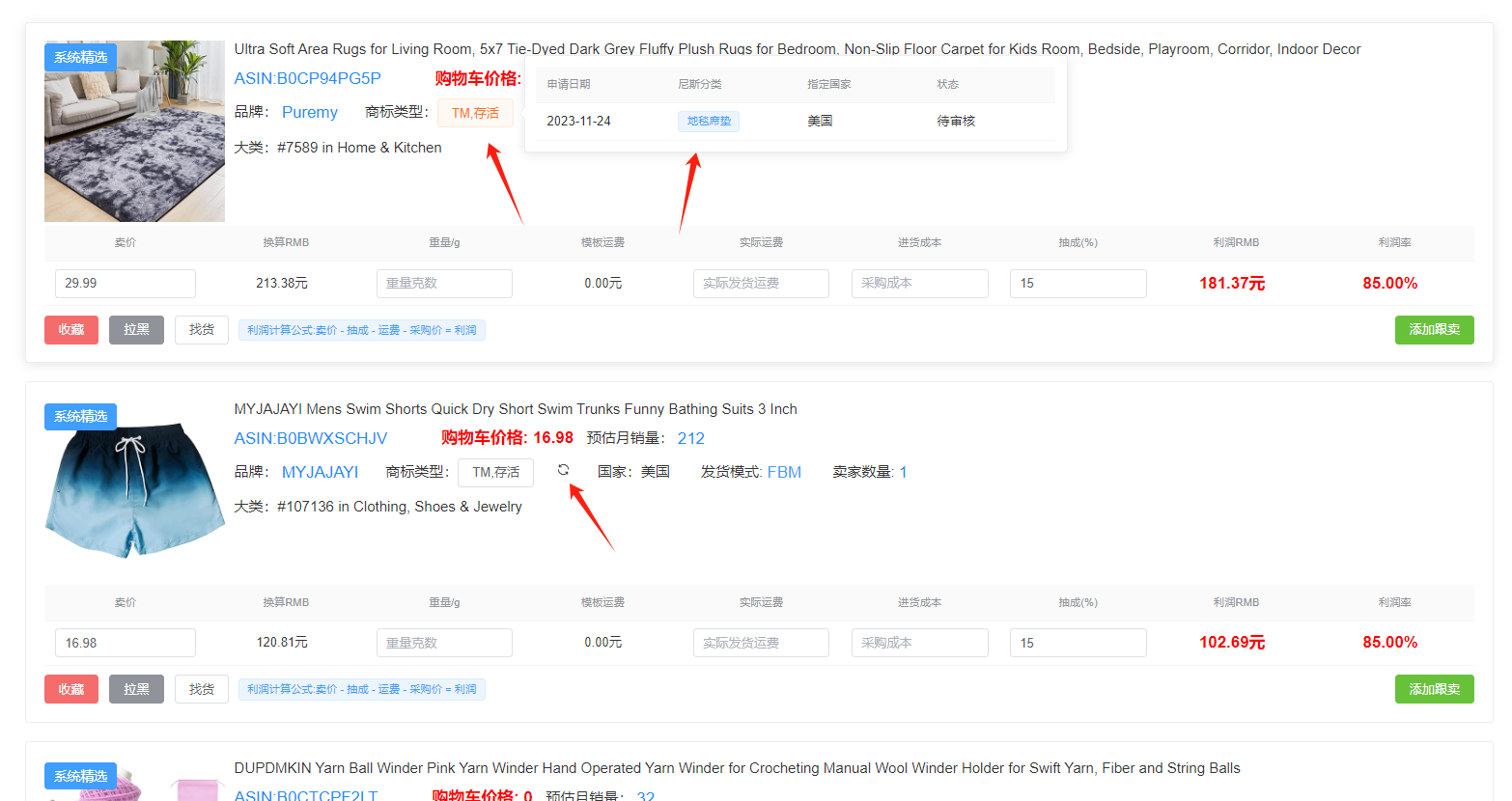Image resolution: width=1512 pixels, height=801 pixels.
Task: Focus the 重量克数 field for the rug
Action: tap(444, 284)
